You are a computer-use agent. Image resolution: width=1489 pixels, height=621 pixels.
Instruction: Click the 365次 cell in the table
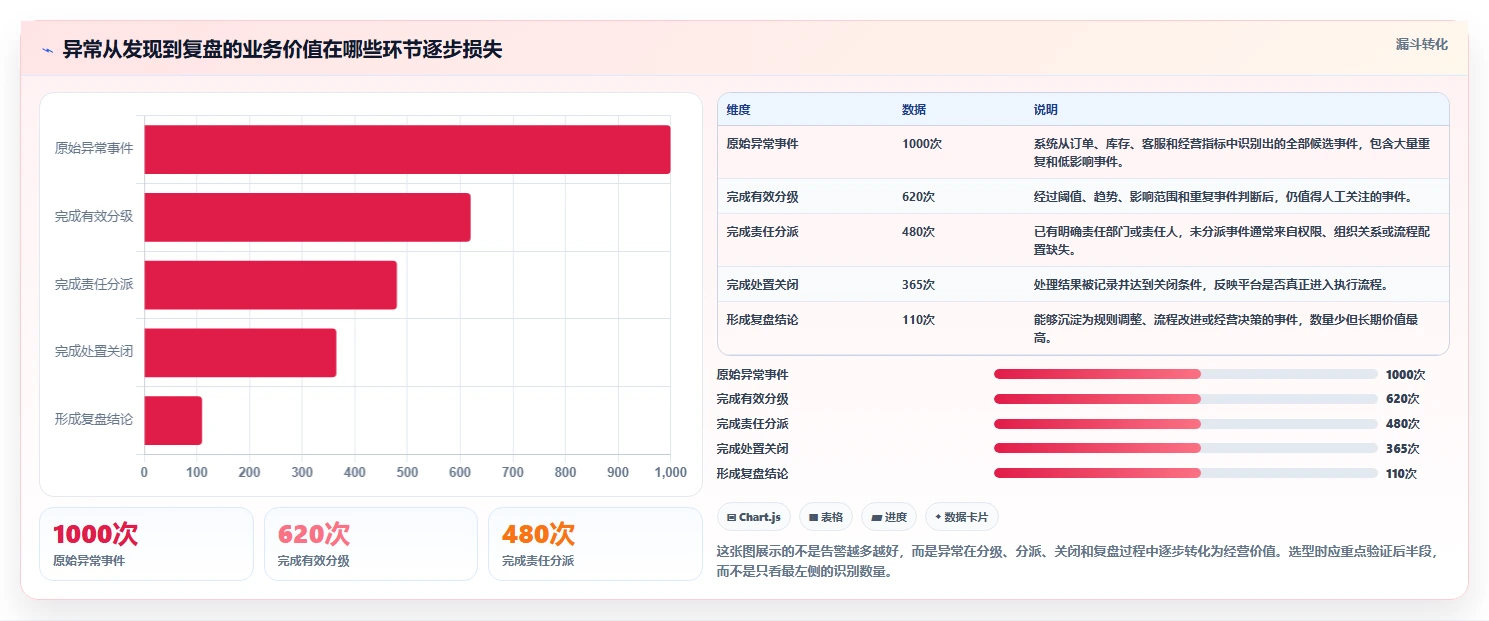point(918,285)
